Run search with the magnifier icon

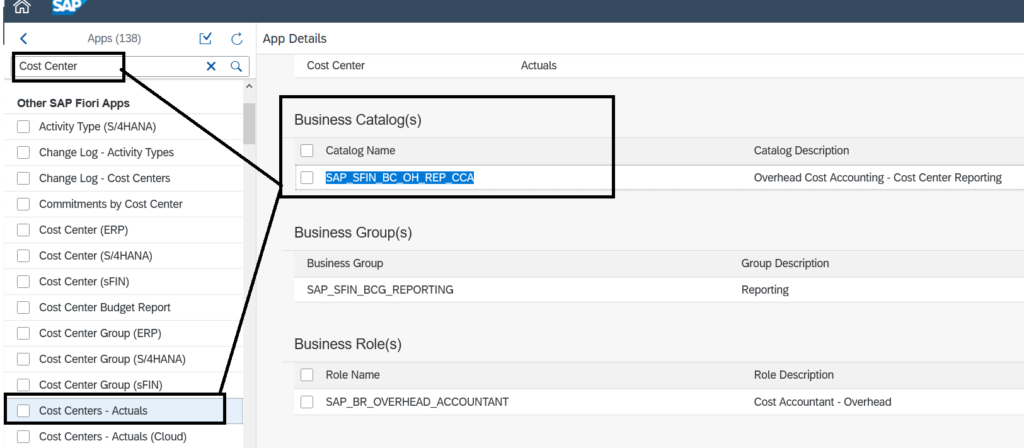pyautogui.click(x=236, y=66)
